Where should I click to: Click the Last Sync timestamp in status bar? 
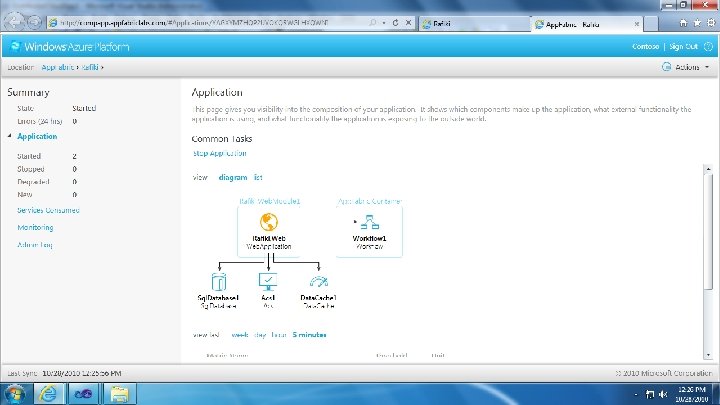click(x=82, y=373)
